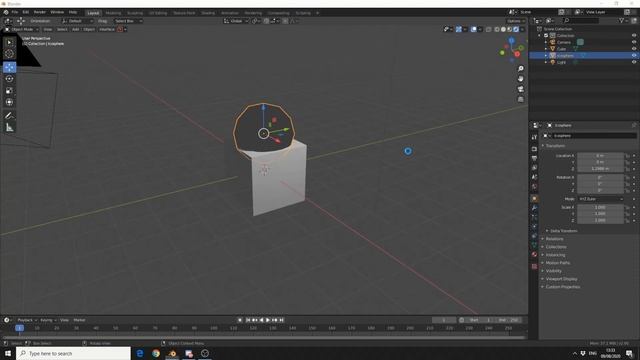Switch to solid viewport shading
The width and height of the screenshot is (640, 360).
pyautogui.click(x=503, y=29)
